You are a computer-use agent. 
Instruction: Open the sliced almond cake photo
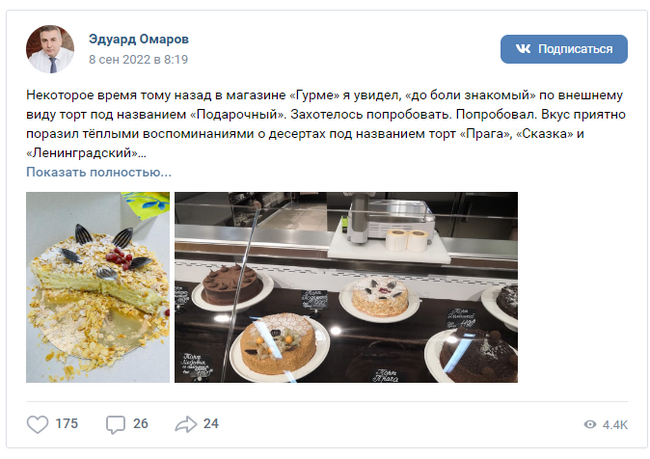tap(98, 287)
